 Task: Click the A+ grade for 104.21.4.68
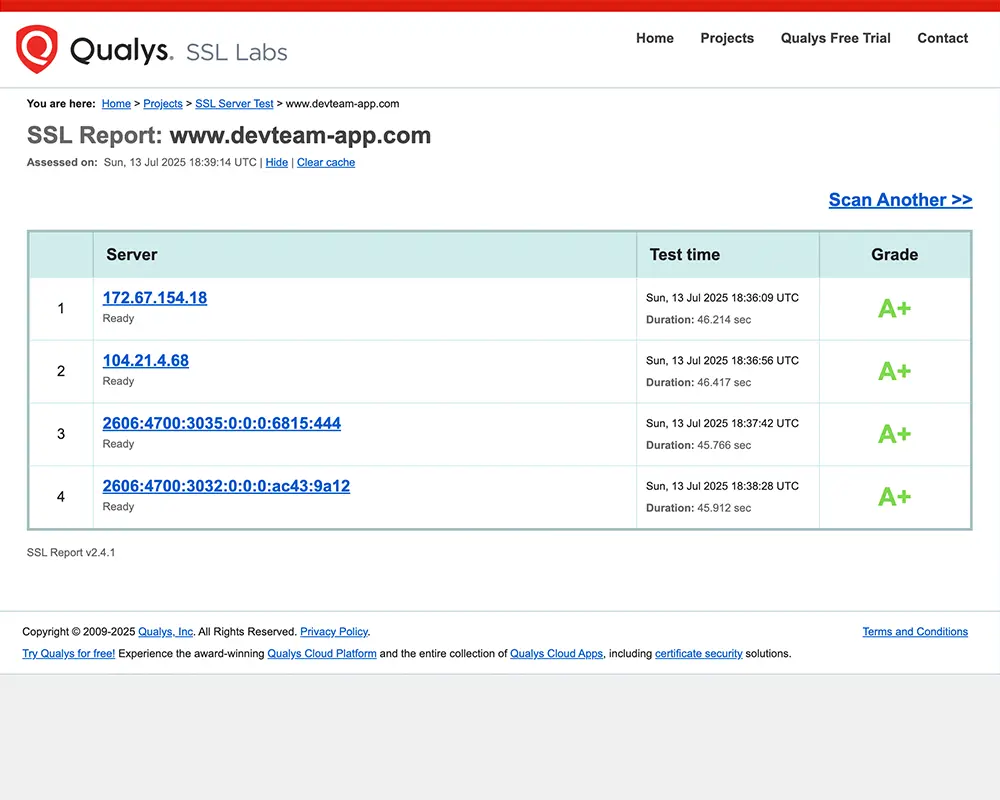tap(894, 371)
